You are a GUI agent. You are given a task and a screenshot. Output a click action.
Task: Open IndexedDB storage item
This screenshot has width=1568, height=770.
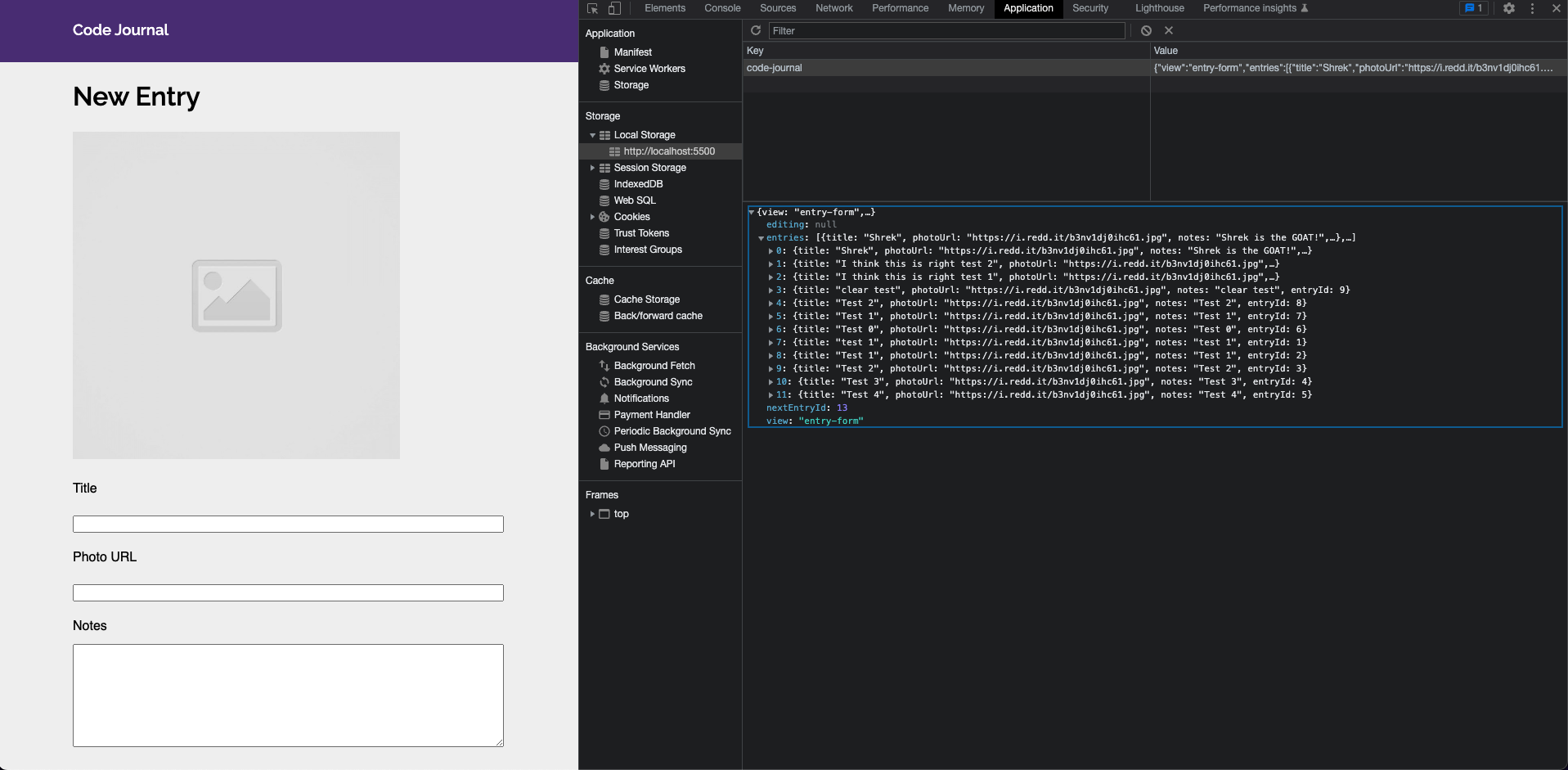(638, 184)
